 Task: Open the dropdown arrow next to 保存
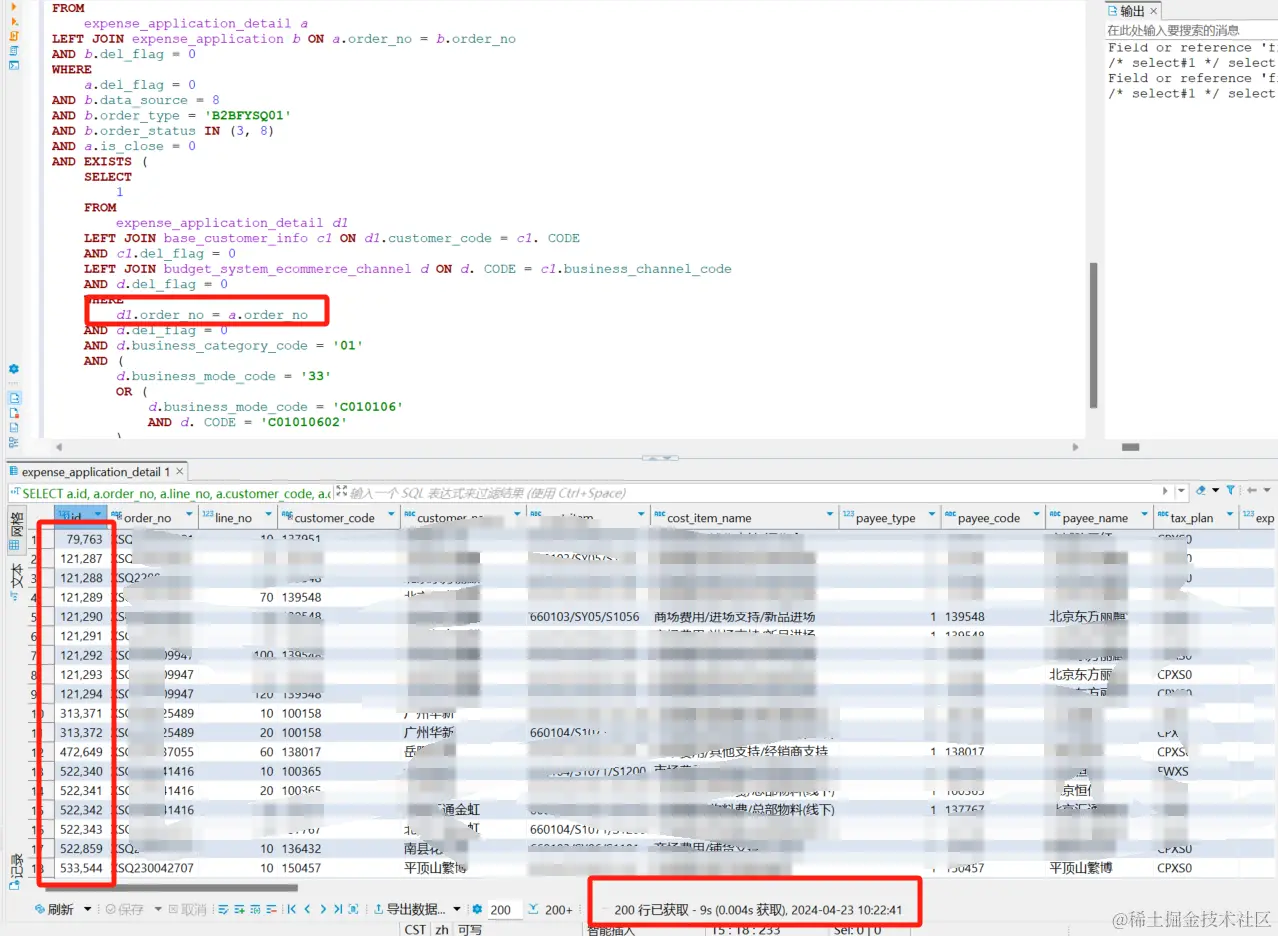click(x=158, y=909)
